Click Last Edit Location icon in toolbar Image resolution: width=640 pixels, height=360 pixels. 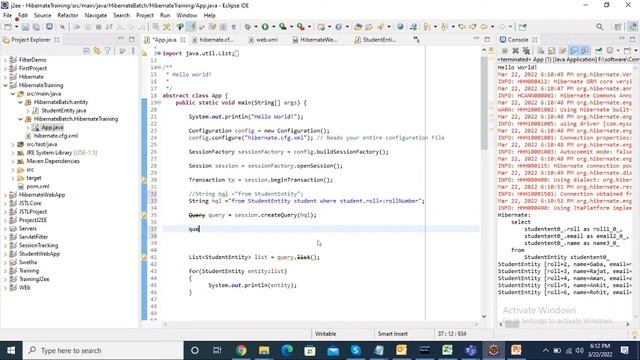click(462, 27)
